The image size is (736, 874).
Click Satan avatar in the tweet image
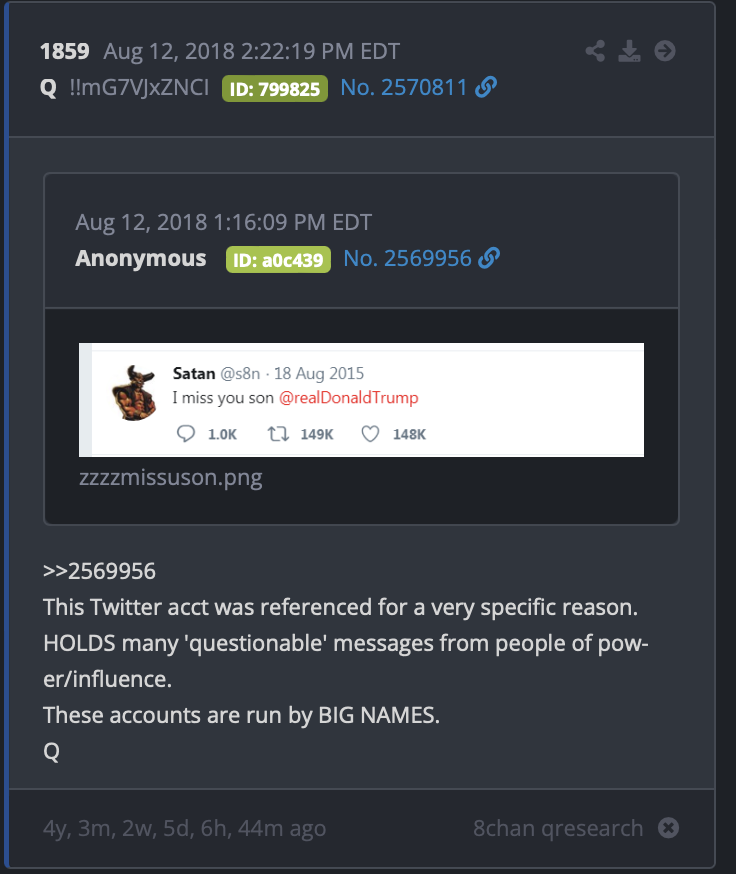coord(134,393)
